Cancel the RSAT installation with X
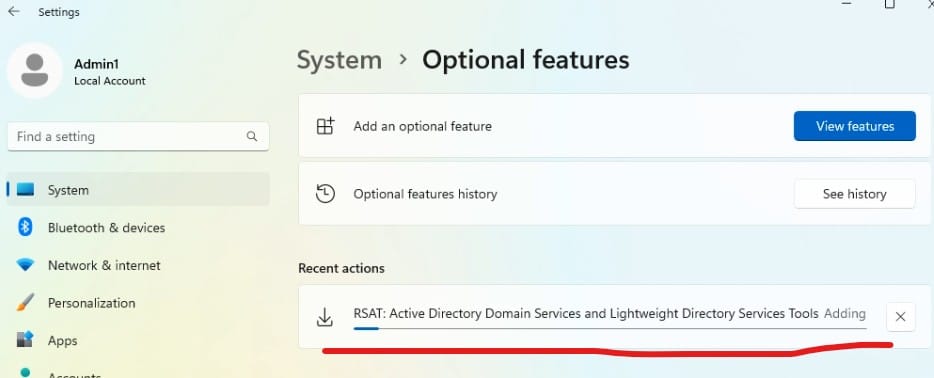This screenshot has height=378, width=934. point(901,317)
